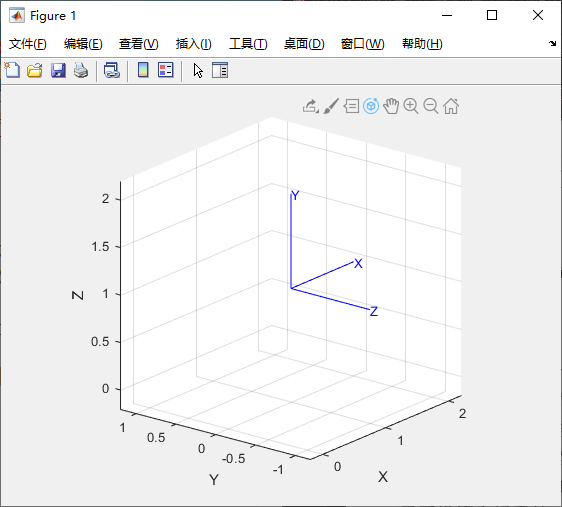Open a file with the folder icon
This screenshot has width=562, height=507.
tap(35, 70)
